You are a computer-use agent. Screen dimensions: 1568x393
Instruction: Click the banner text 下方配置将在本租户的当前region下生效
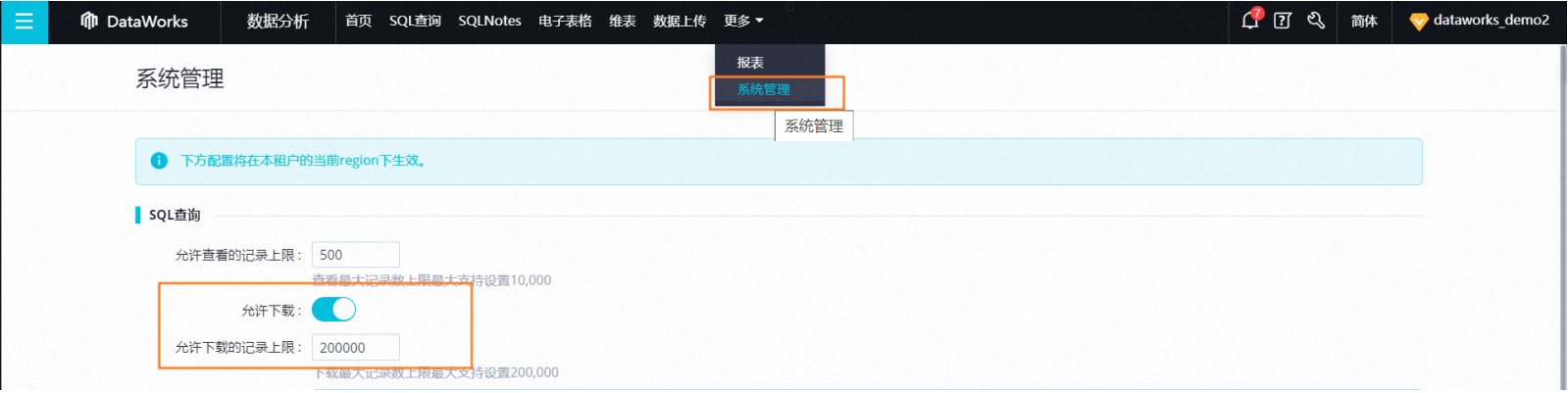303,161
